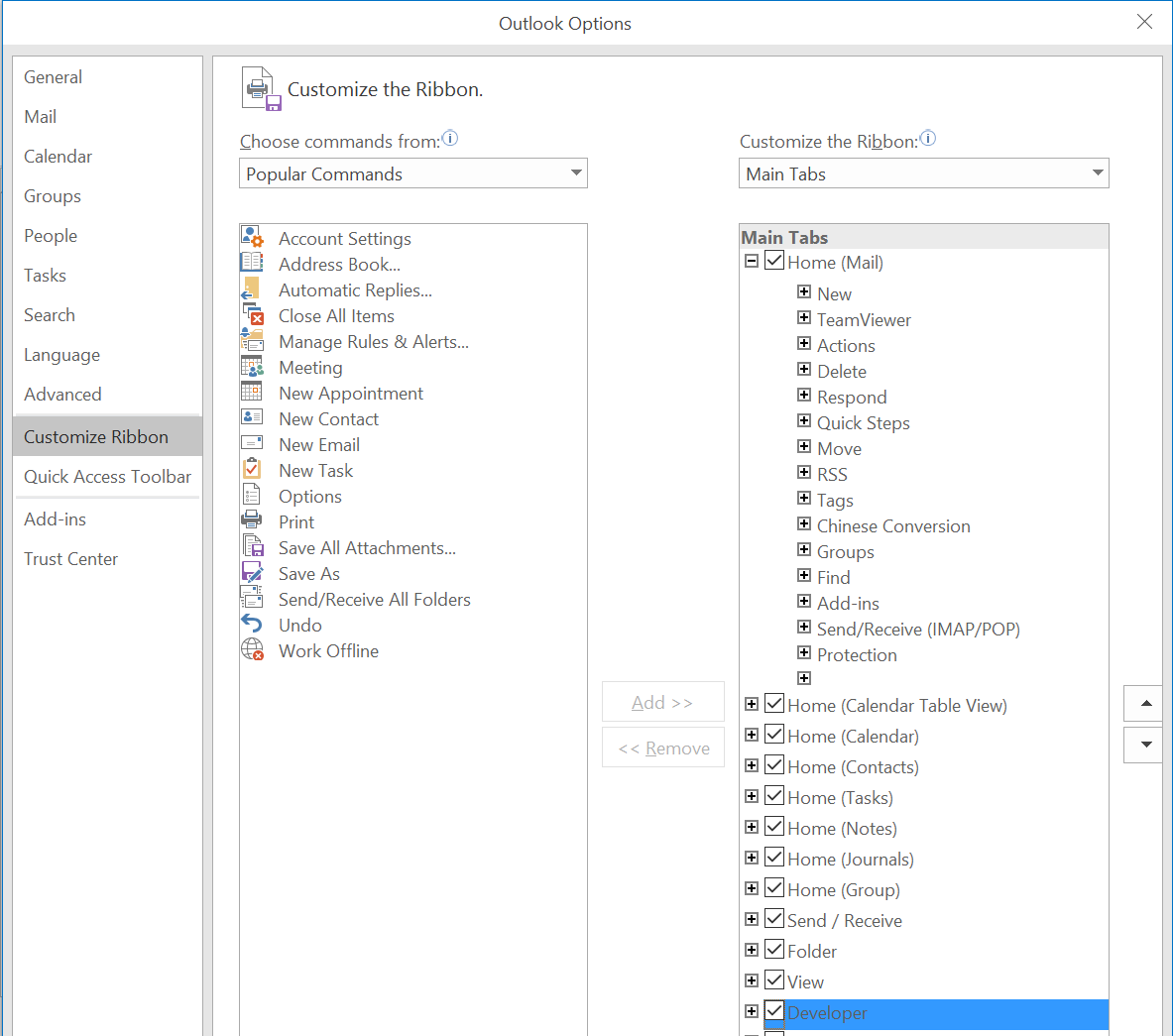Click the Undo arrow icon
Viewport: 1173px width, 1036px height.
pos(252,625)
